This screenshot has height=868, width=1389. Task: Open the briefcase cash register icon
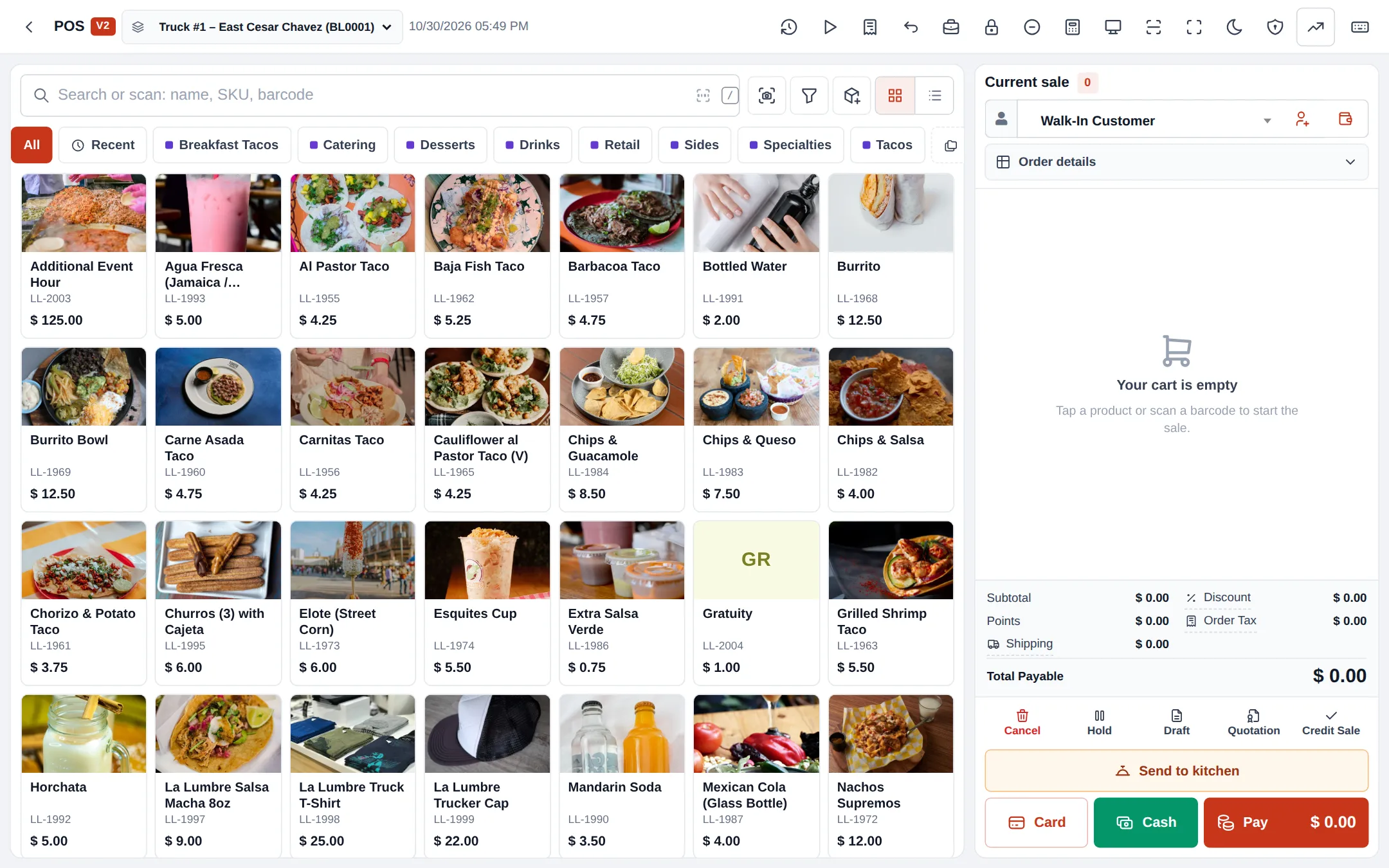[951, 27]
